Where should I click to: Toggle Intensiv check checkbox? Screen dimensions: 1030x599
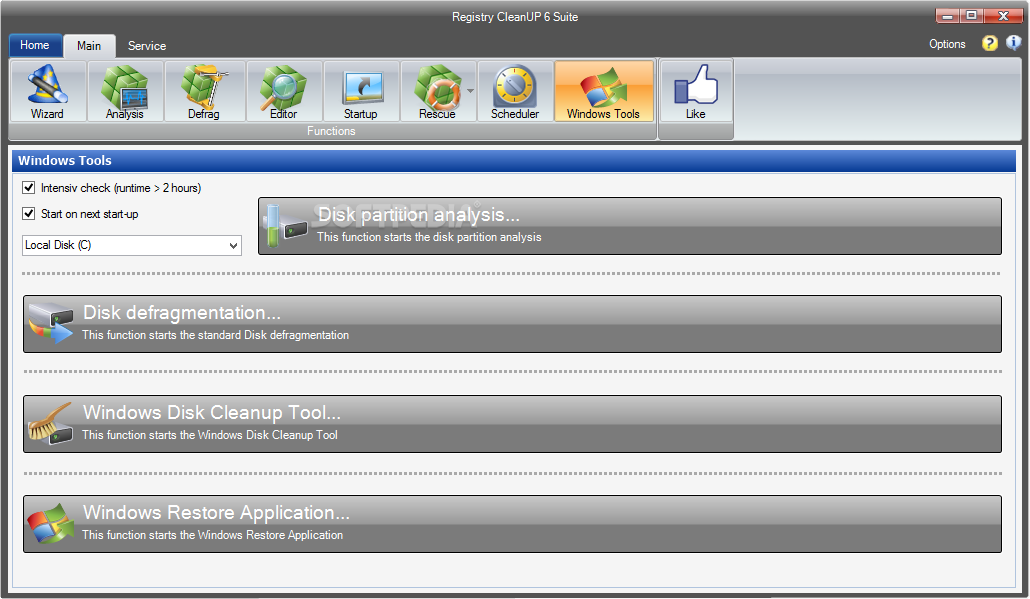point(29,188)
